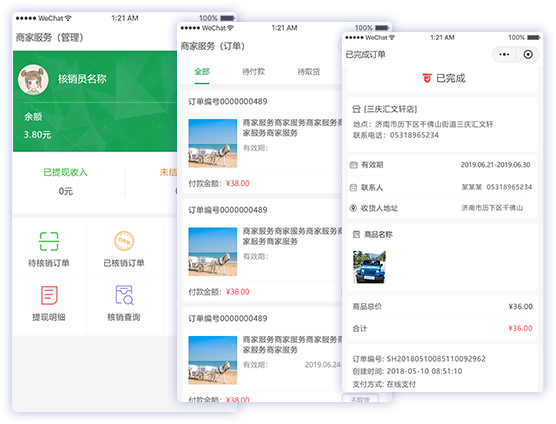Open 已核销订单 stamp icon
556x424 pixels.
[124, 241]
